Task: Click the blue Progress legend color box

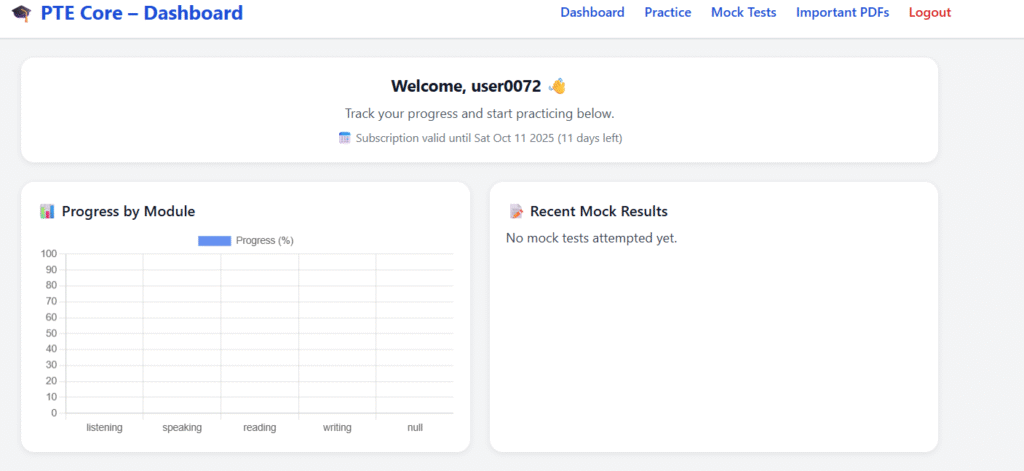Action: (x=214, y=240)
